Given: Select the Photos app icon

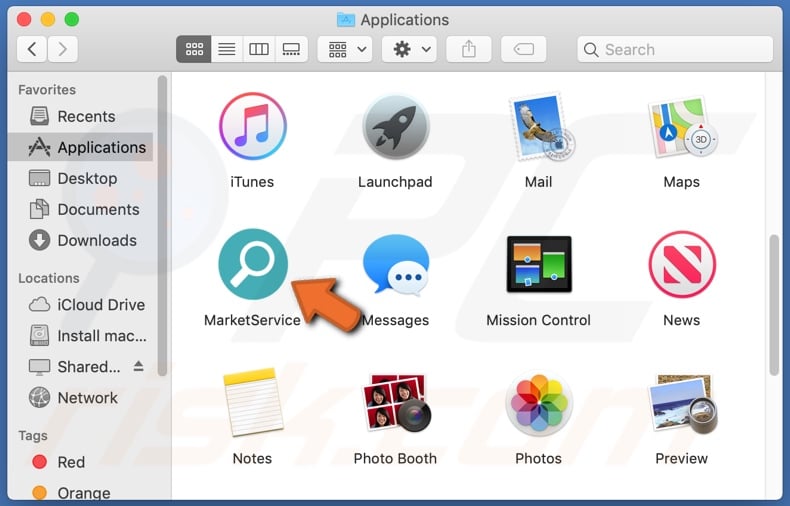Looking at the screenshot, I should [539, 403].
